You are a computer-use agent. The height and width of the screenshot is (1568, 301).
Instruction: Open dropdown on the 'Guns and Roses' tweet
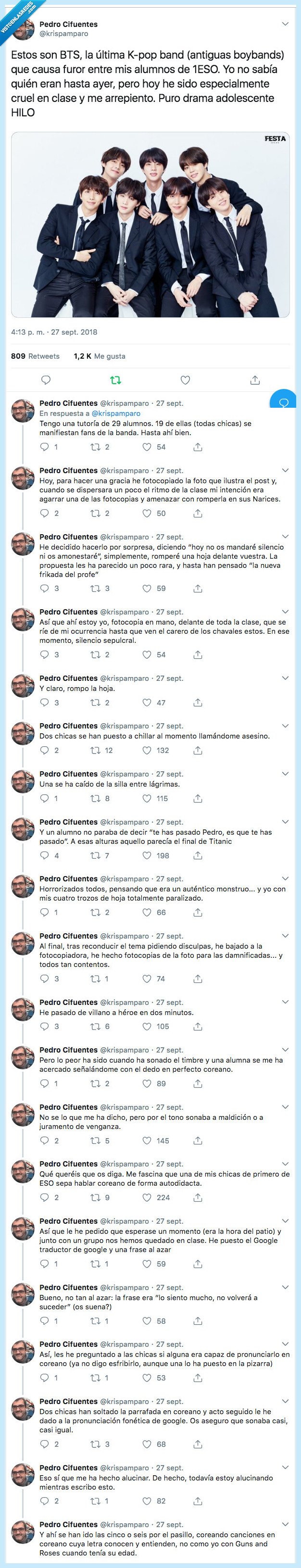[285, 1525]
